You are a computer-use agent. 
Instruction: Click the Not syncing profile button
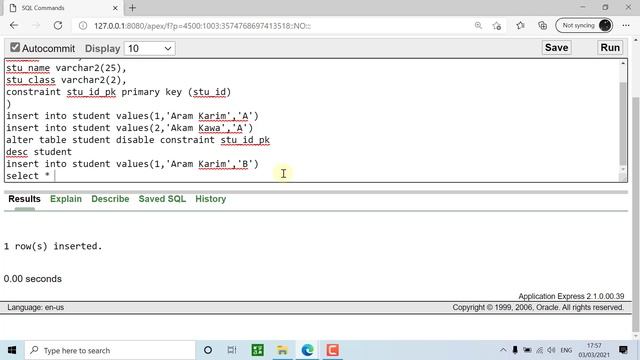[x=584, y=25]
